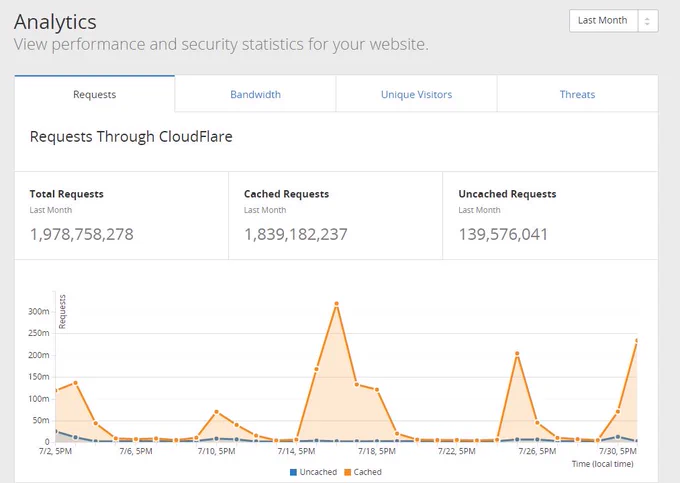Viewport: 680px width, 483px height.
Task: Toggle the Cached legend orange swatch
Action: [347, 472]
